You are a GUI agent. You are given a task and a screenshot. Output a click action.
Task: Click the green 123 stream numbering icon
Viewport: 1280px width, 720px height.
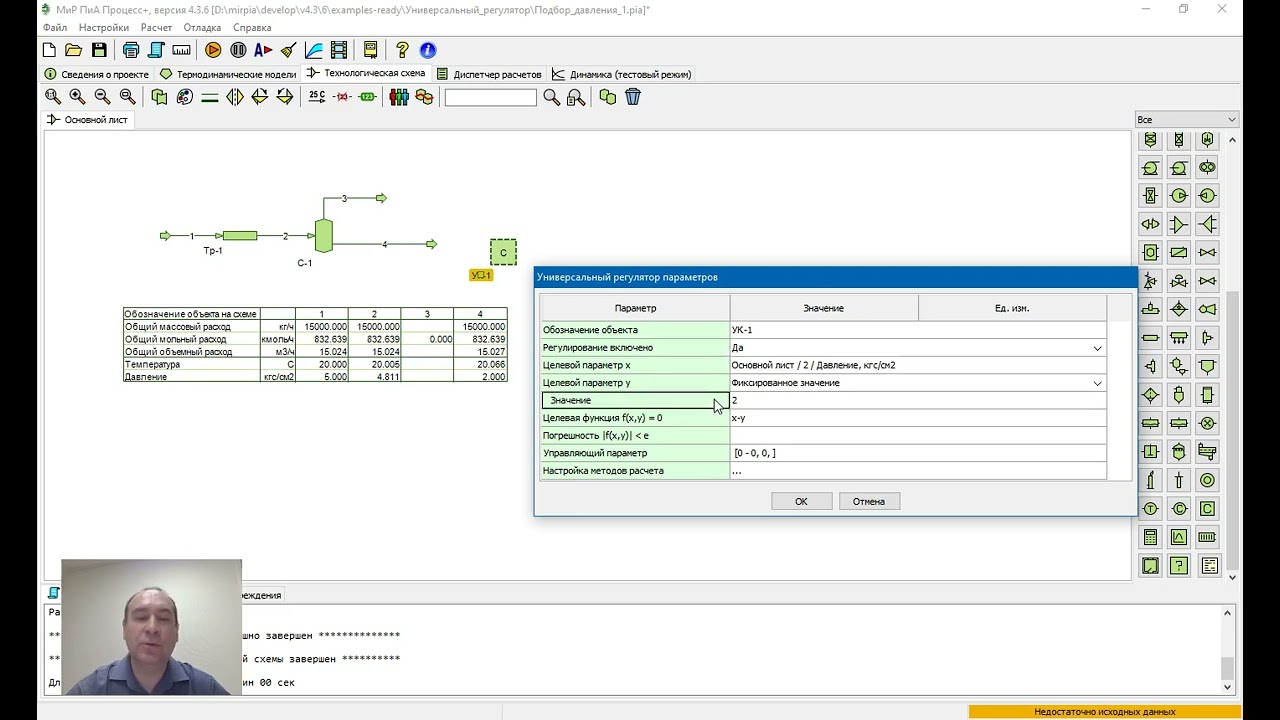pyautogui.click(x=367, y=97)
